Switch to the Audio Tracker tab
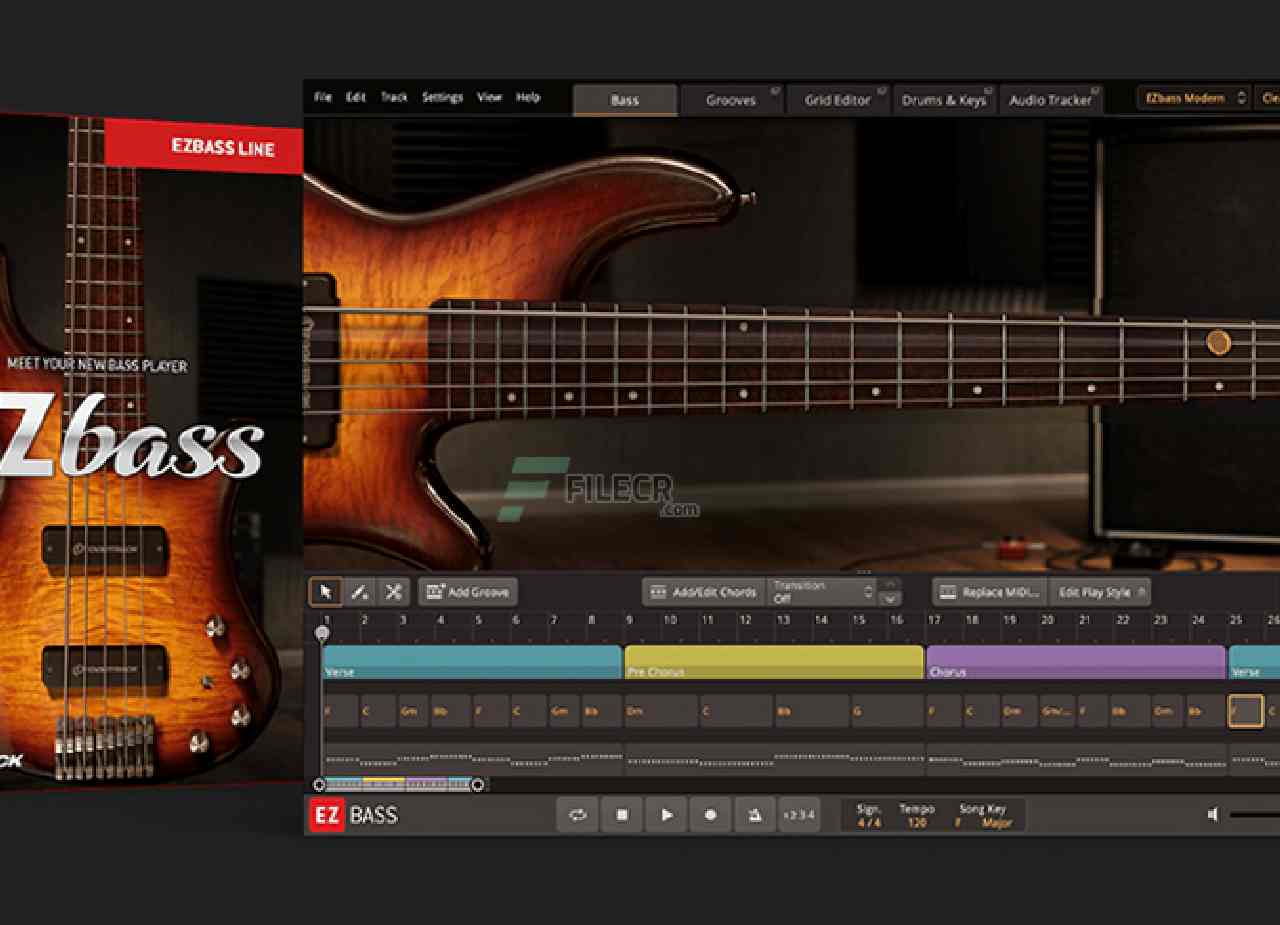Image resolution: width=1280 pixels, height=925 pixels. 1051,100
